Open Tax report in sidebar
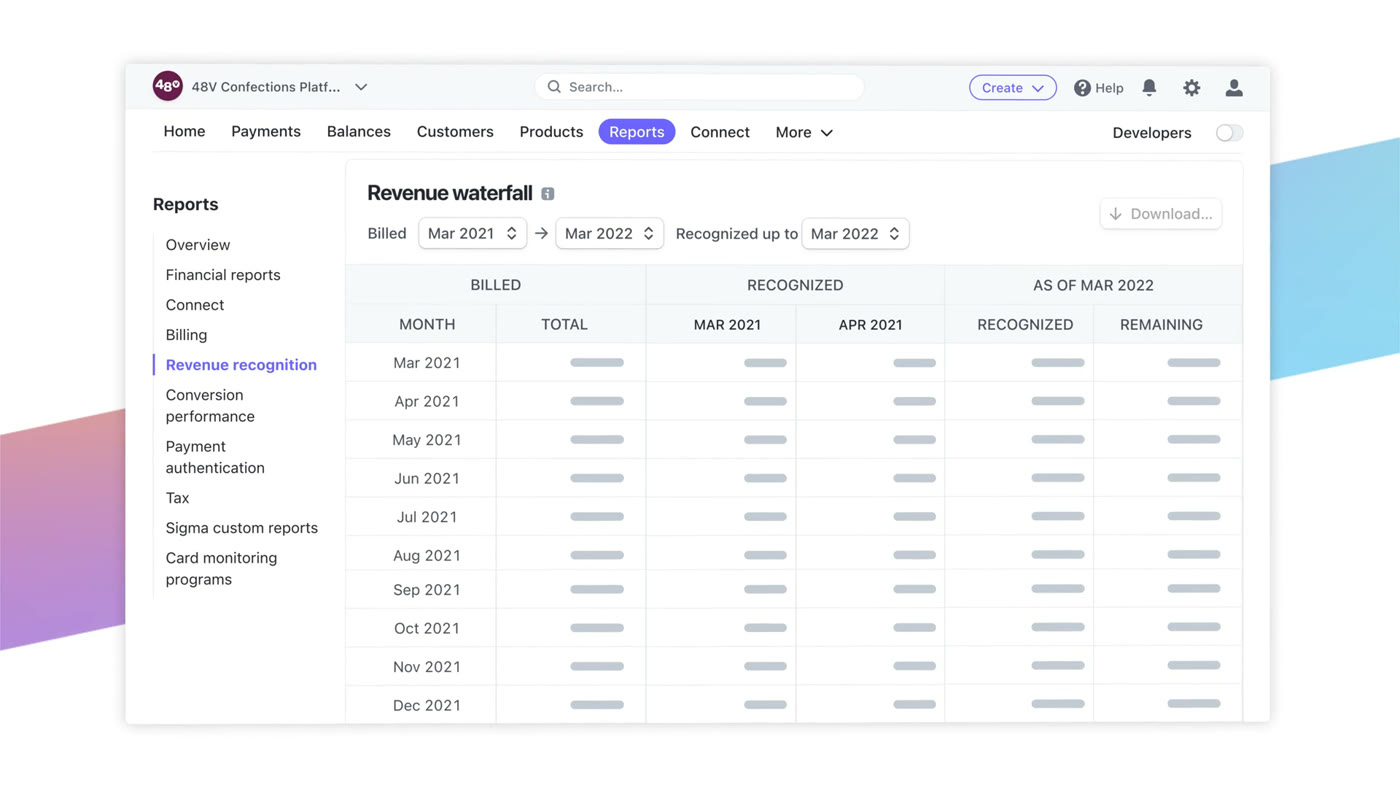 [177, 498]
